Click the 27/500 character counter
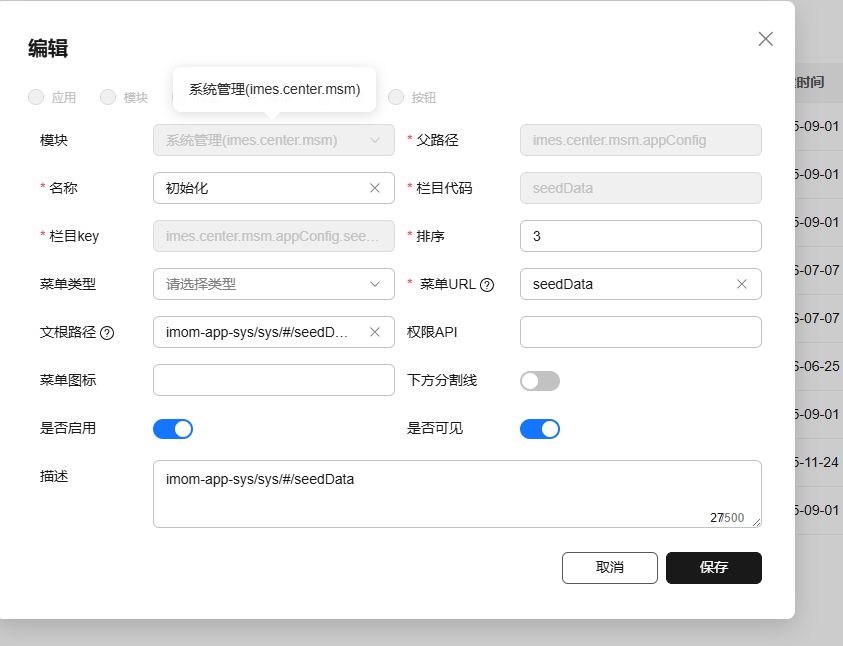 pos(727,518)
